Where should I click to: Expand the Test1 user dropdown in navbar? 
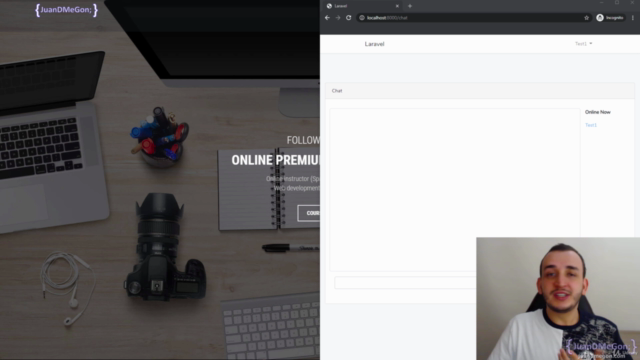coord(583,44)
